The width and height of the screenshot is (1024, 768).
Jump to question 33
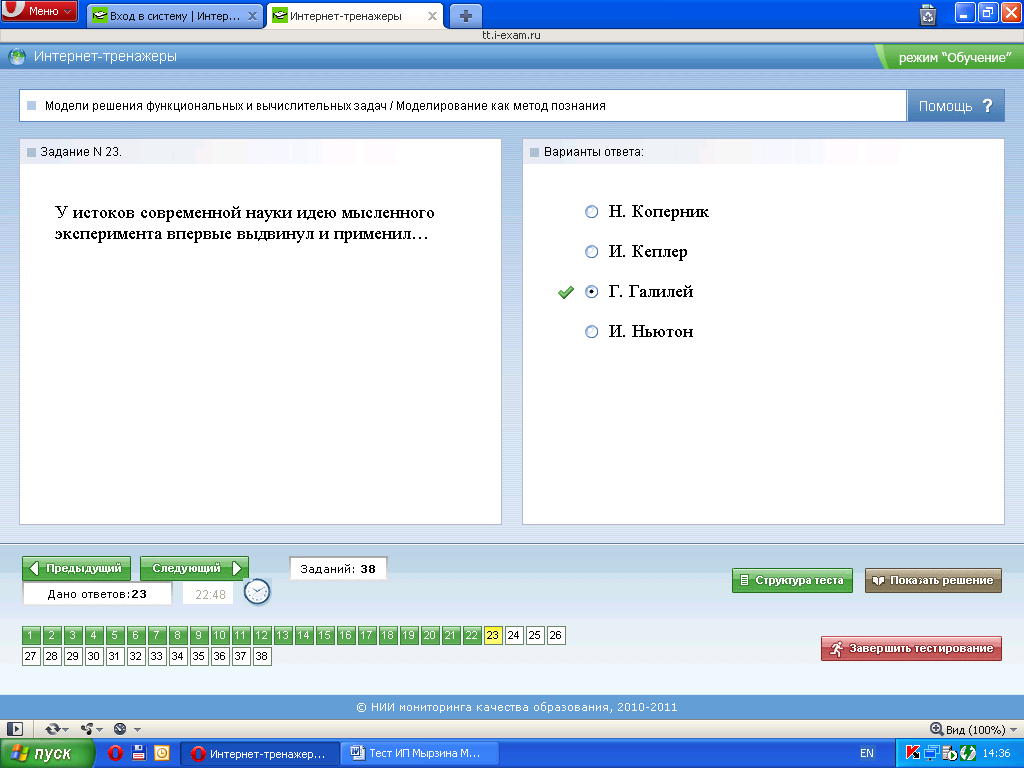[157, 656]
